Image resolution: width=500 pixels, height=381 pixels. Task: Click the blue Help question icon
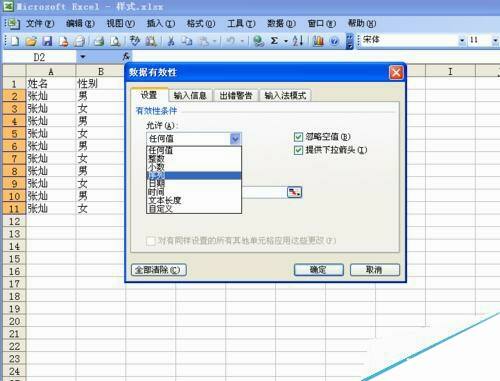pyautogui.click(x=334, y=41)
